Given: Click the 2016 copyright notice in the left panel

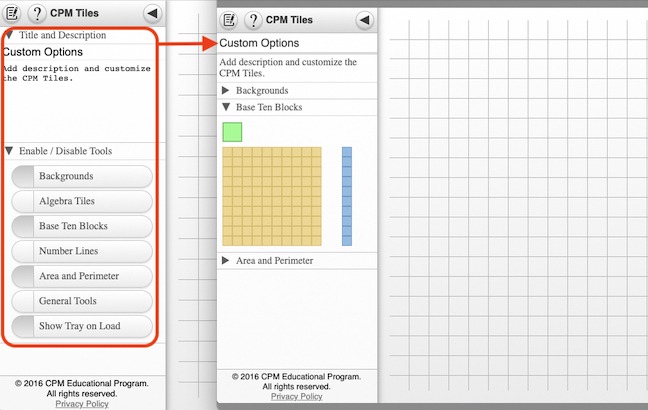Looking at the screenshot, I should pos(82,389).
